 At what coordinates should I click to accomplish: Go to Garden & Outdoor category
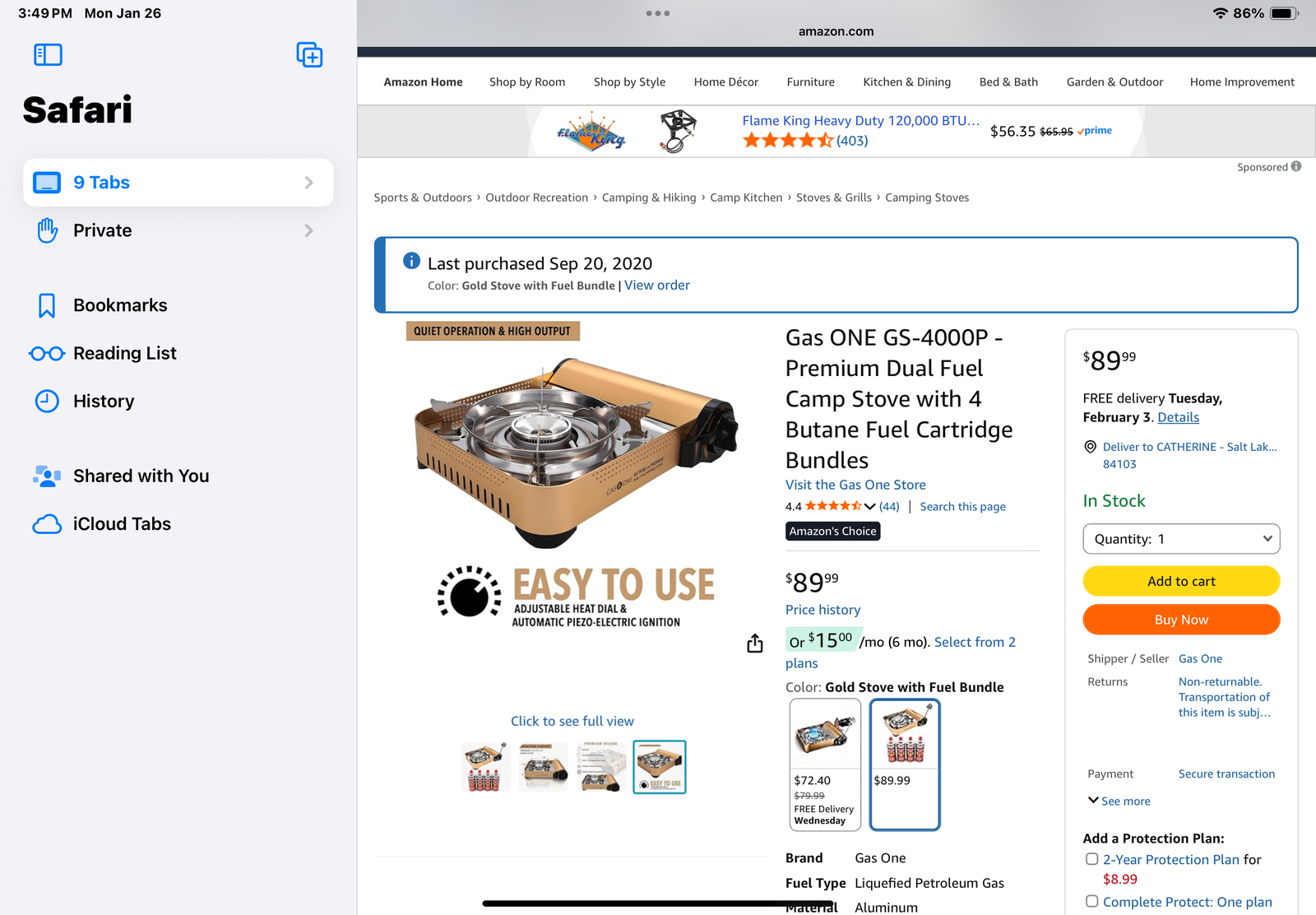coord(1114,82)
